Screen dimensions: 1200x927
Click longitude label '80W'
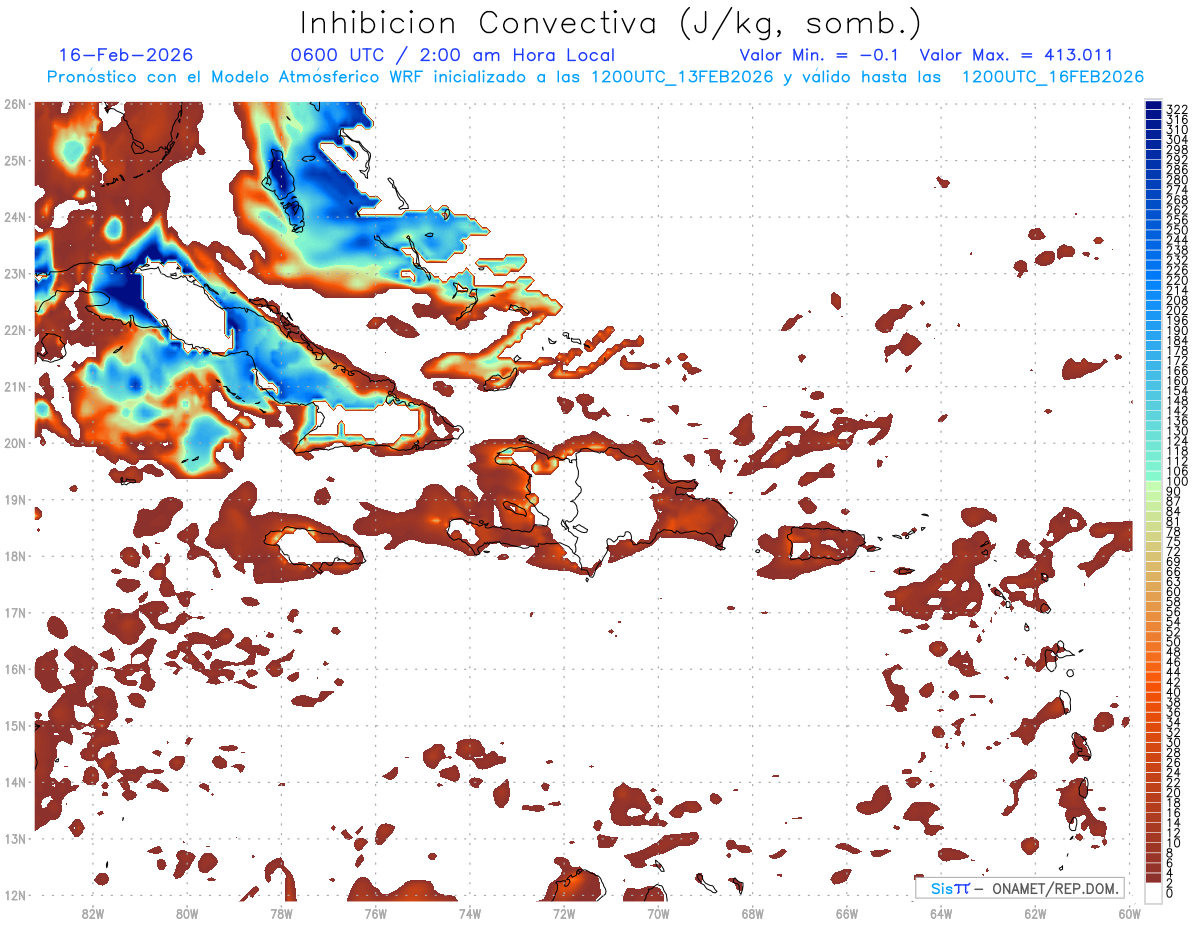(187, 913)
